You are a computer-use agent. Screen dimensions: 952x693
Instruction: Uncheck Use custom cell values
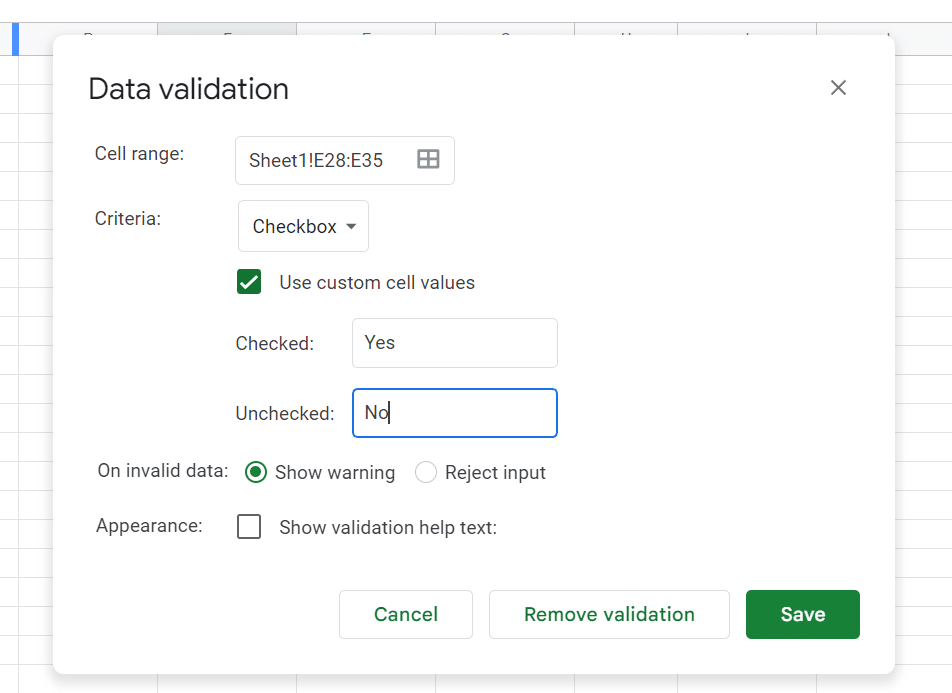(248, 282)
